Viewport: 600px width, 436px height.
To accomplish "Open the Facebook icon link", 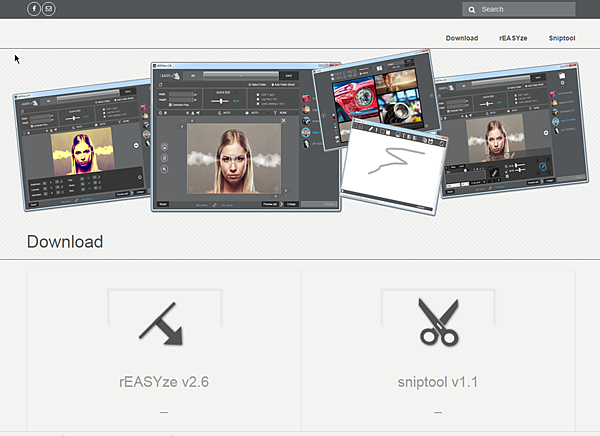I will coord(34,9).
